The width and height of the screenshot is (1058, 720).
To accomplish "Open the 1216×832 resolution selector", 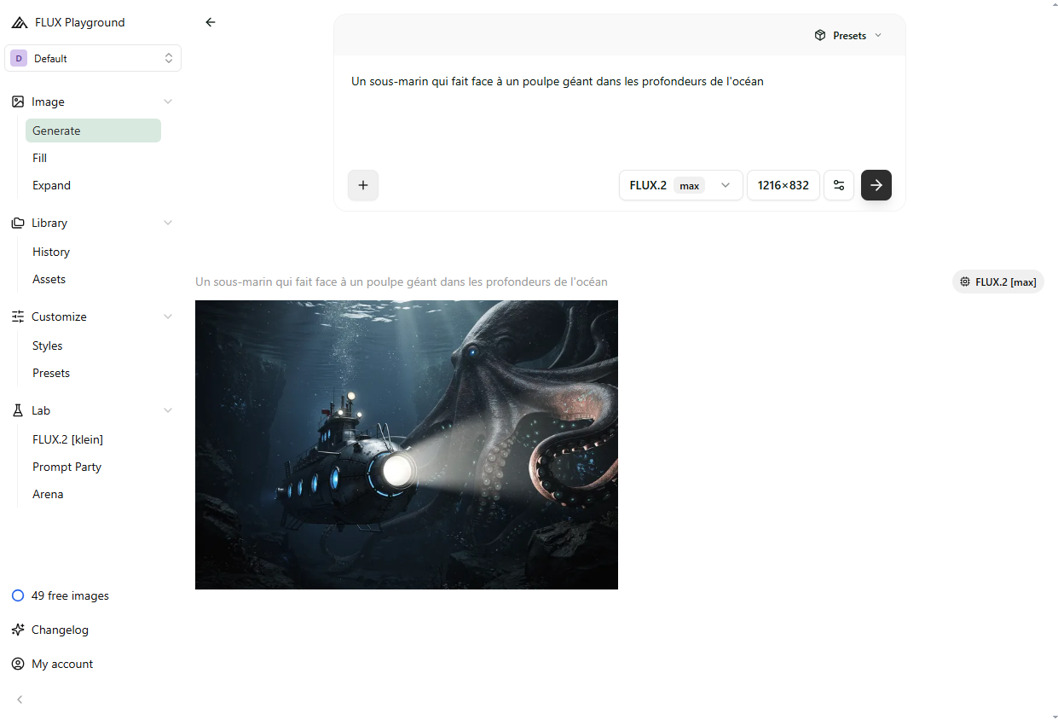I will [783, 185].
